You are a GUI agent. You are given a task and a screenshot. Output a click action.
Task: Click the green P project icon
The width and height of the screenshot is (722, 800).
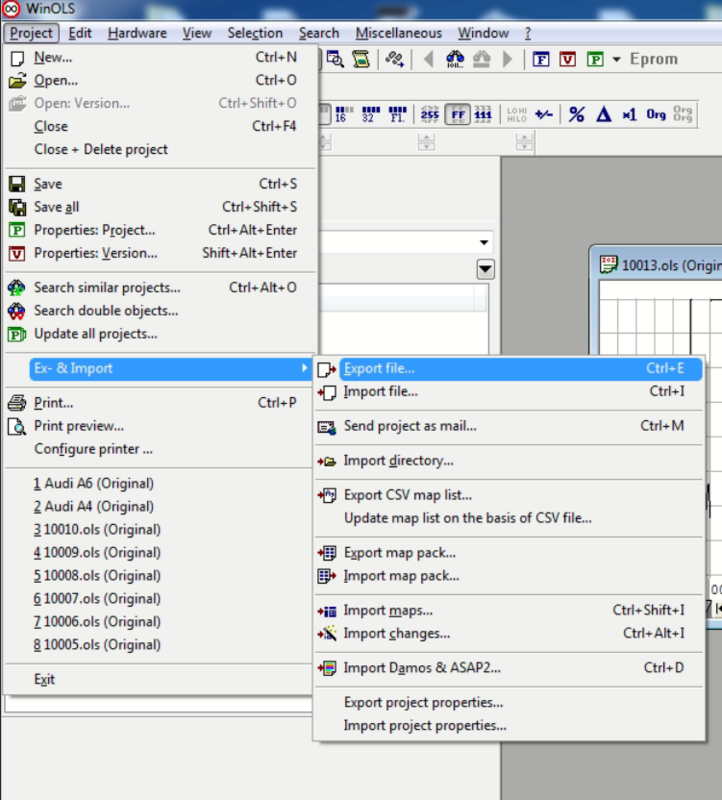pos(594,59)
